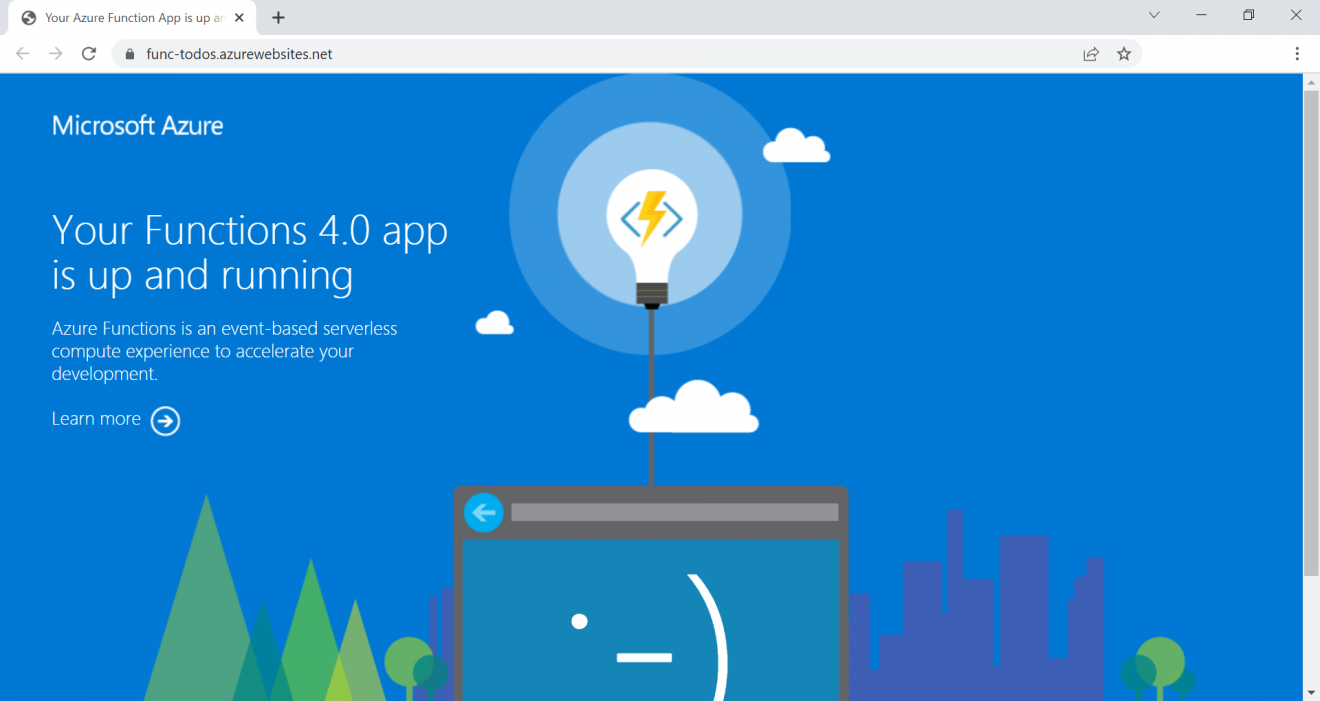Bookmark this page using the star icon
This screenshot has height=701, width=1320.
pos(1124,54)
